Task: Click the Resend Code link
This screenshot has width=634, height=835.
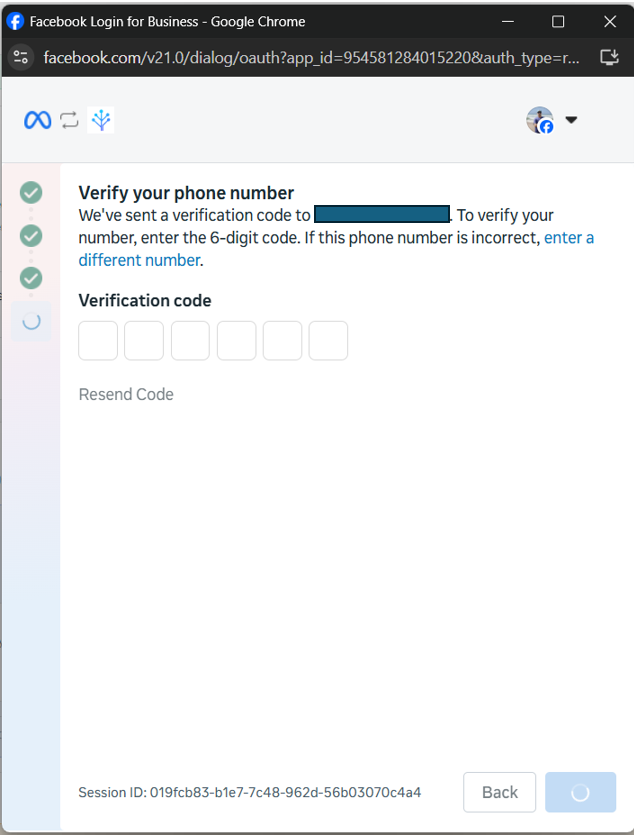Action: 126,394
